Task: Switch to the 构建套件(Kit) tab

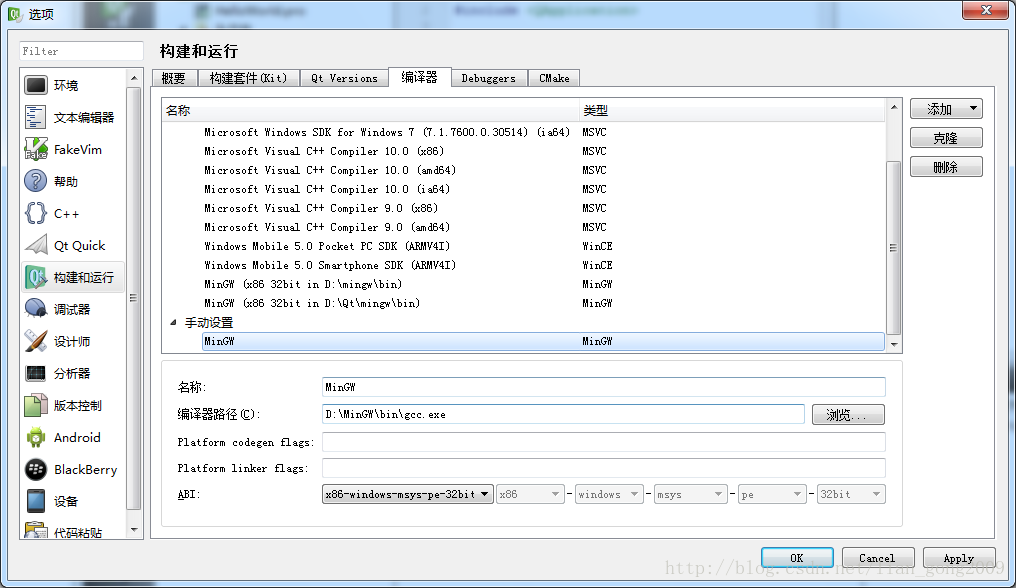Action: click(x=249, y=78)
